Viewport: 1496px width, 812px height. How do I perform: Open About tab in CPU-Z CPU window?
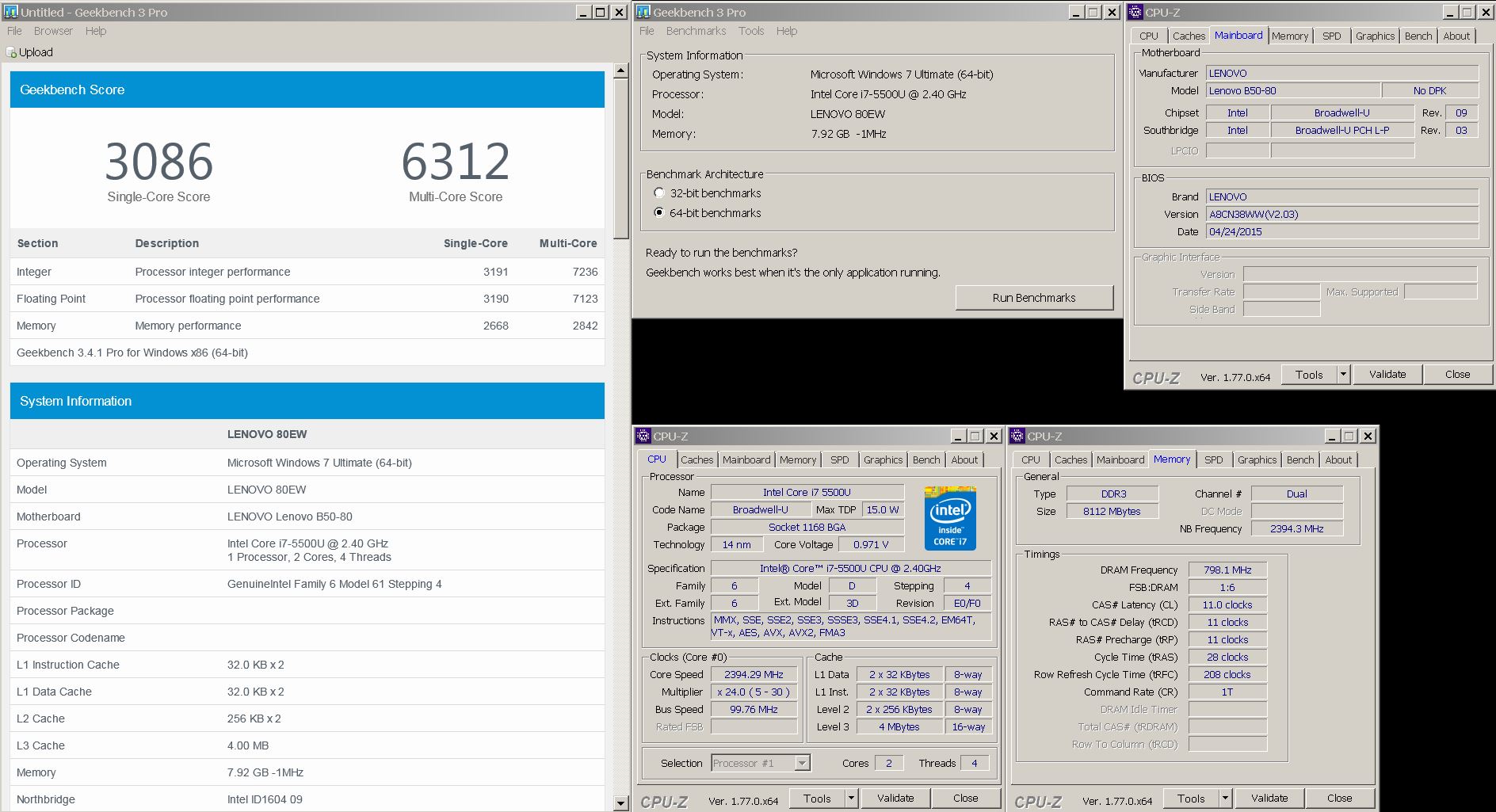[964, 459]
